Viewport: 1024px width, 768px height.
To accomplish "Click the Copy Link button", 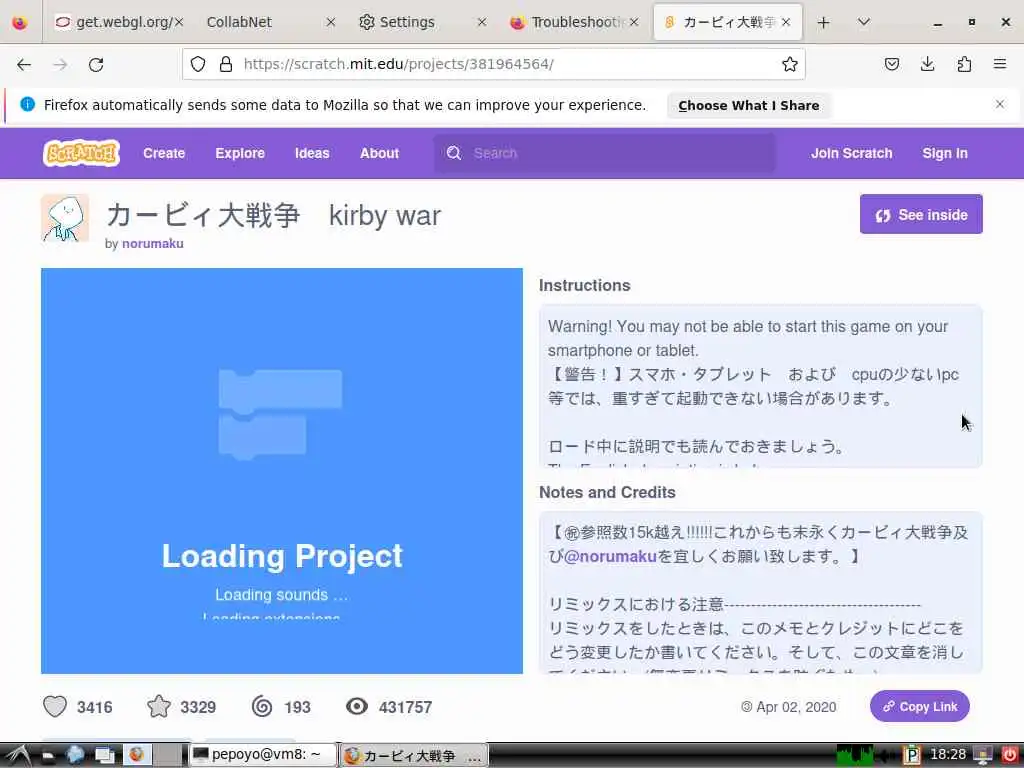I will (x=920, y=706).
